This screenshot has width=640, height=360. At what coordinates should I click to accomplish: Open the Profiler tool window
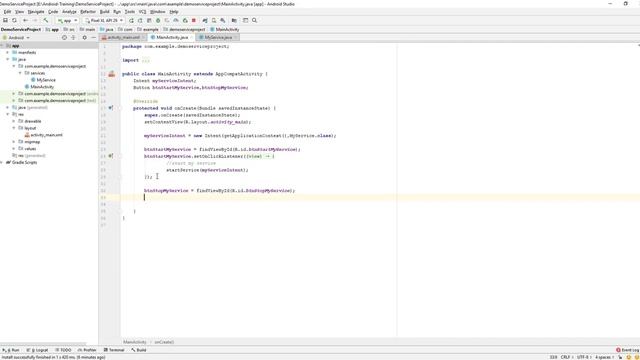point(87,350)
